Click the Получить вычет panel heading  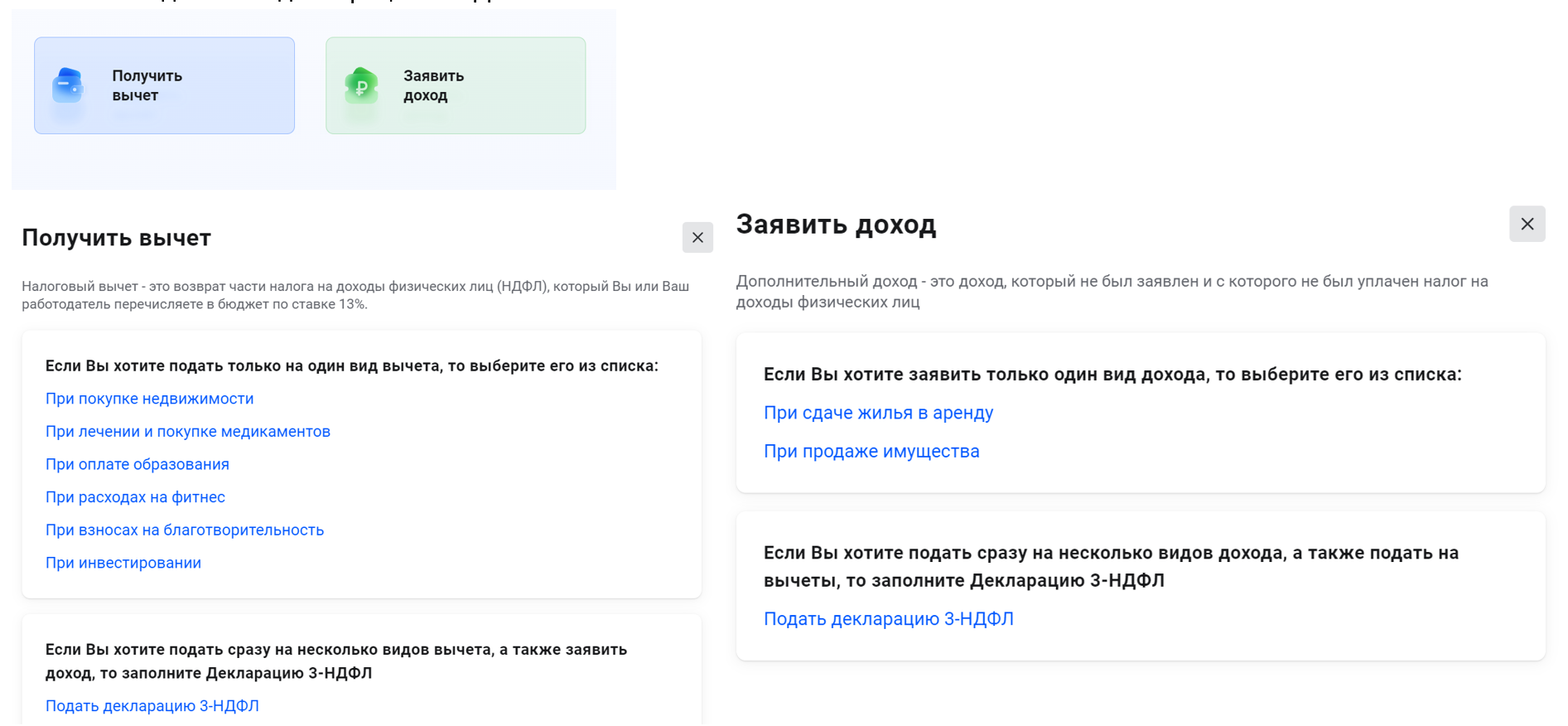(116, 238)
